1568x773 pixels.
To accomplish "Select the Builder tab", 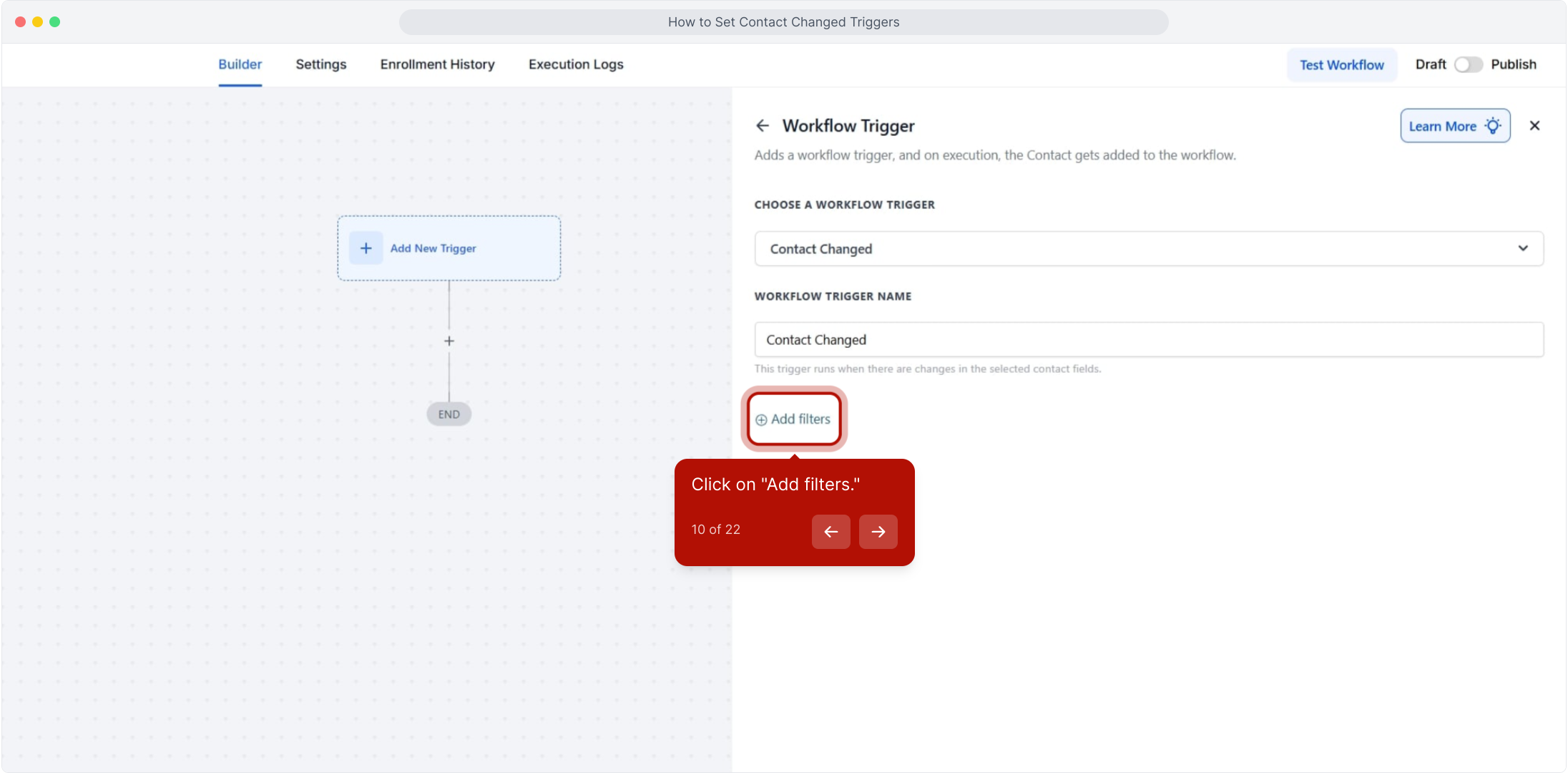I will (x=240, y=64).
